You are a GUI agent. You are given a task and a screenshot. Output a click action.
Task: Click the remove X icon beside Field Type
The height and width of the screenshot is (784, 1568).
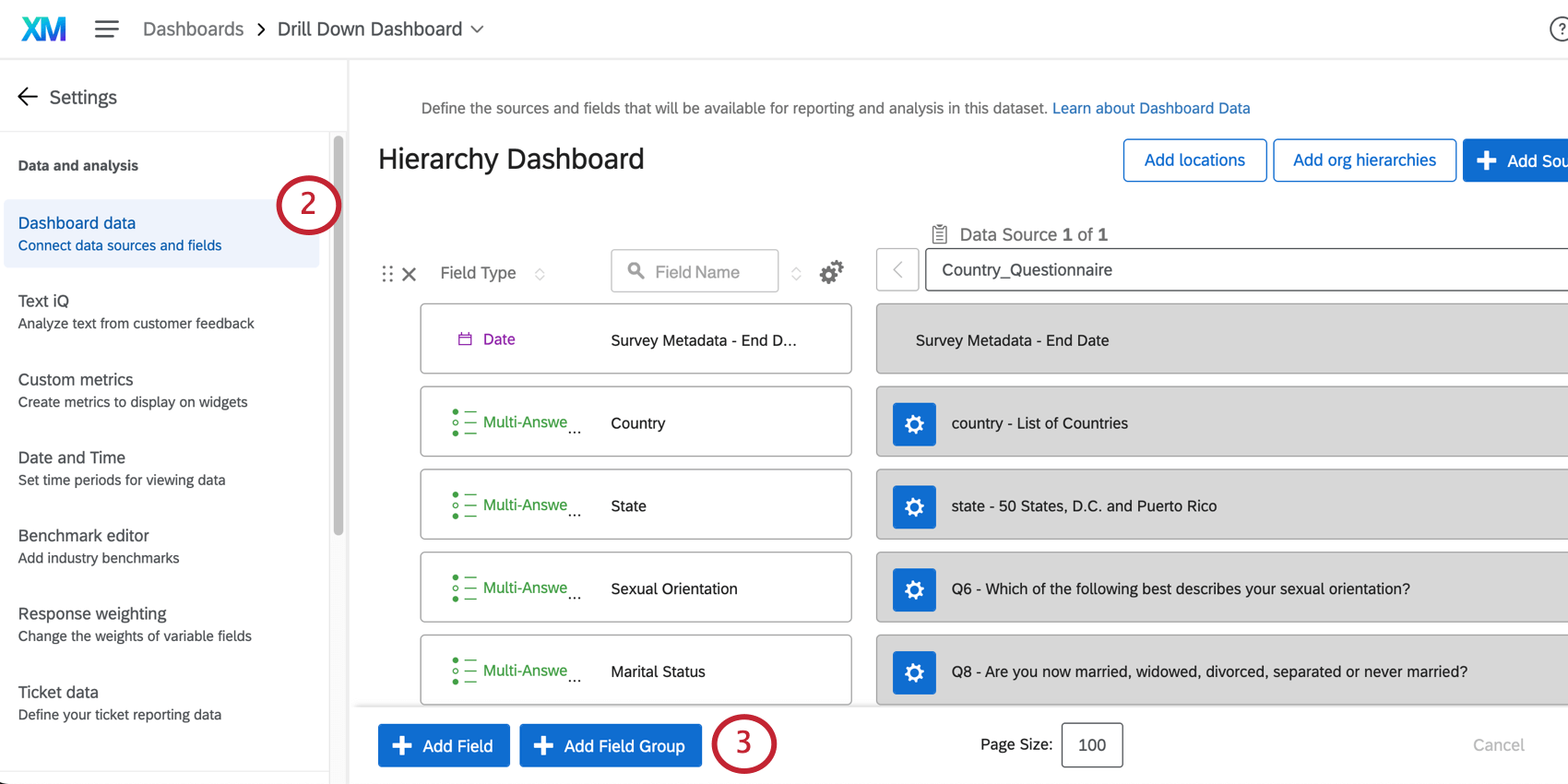[x=410, y=274]
